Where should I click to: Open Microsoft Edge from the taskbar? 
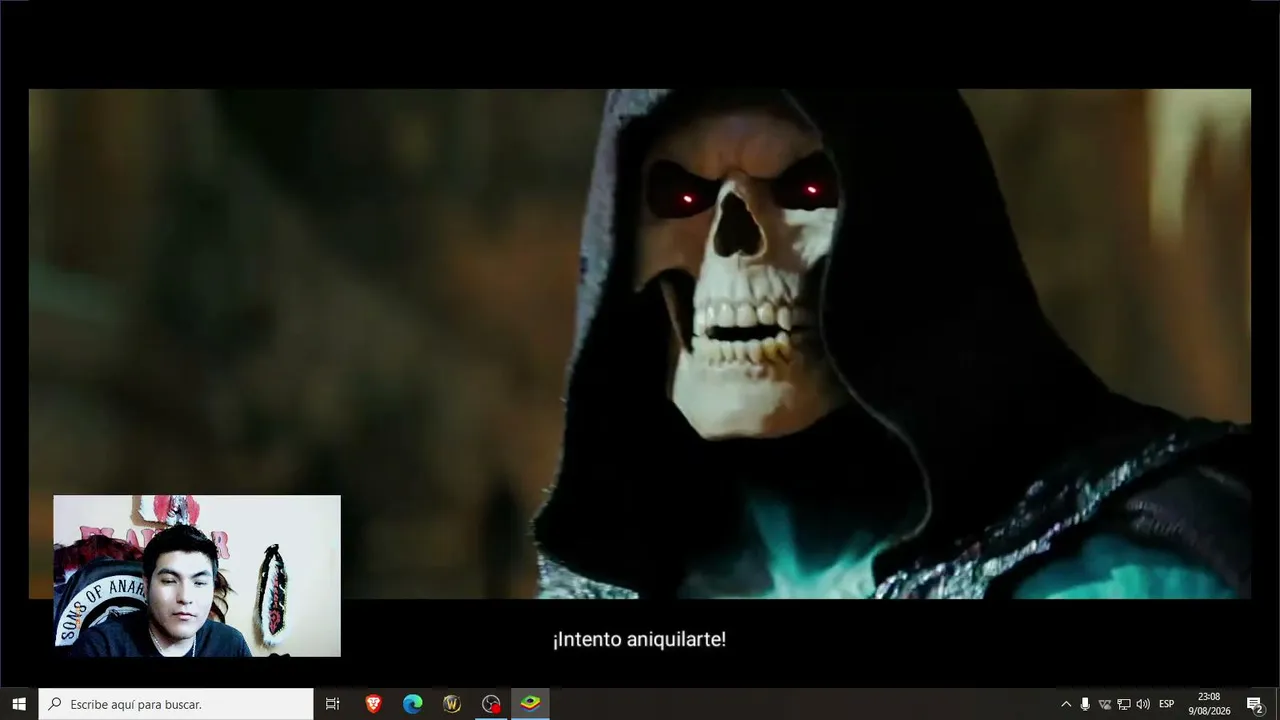pos(412,704)
